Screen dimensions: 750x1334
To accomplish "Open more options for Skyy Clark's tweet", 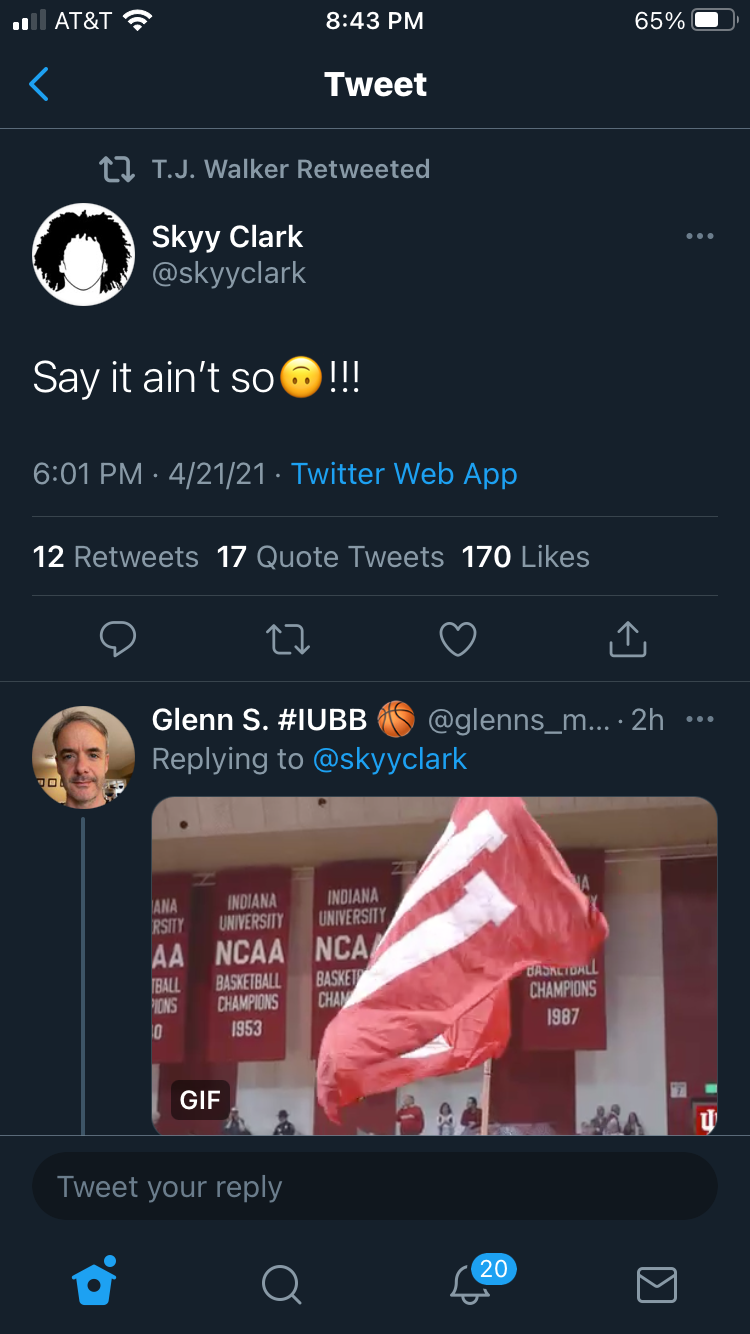I will click(699, 236).
